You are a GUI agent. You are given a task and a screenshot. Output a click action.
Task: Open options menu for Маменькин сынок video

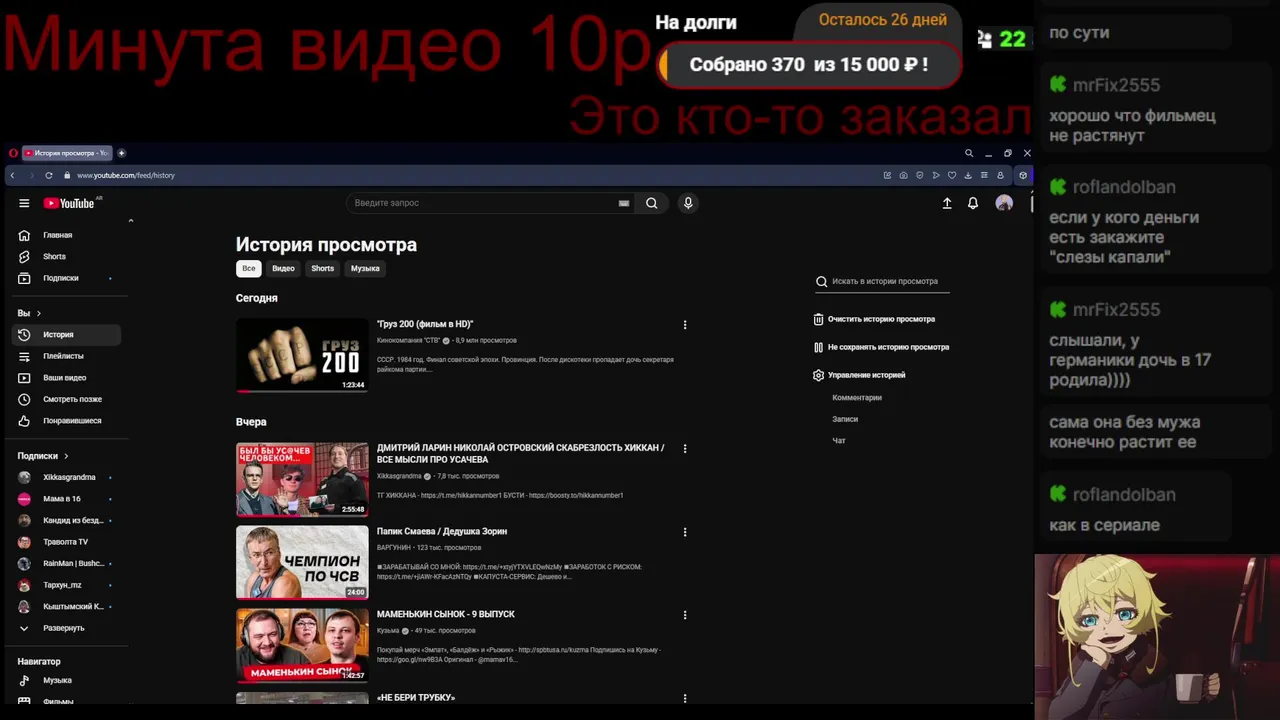point(685,615)
